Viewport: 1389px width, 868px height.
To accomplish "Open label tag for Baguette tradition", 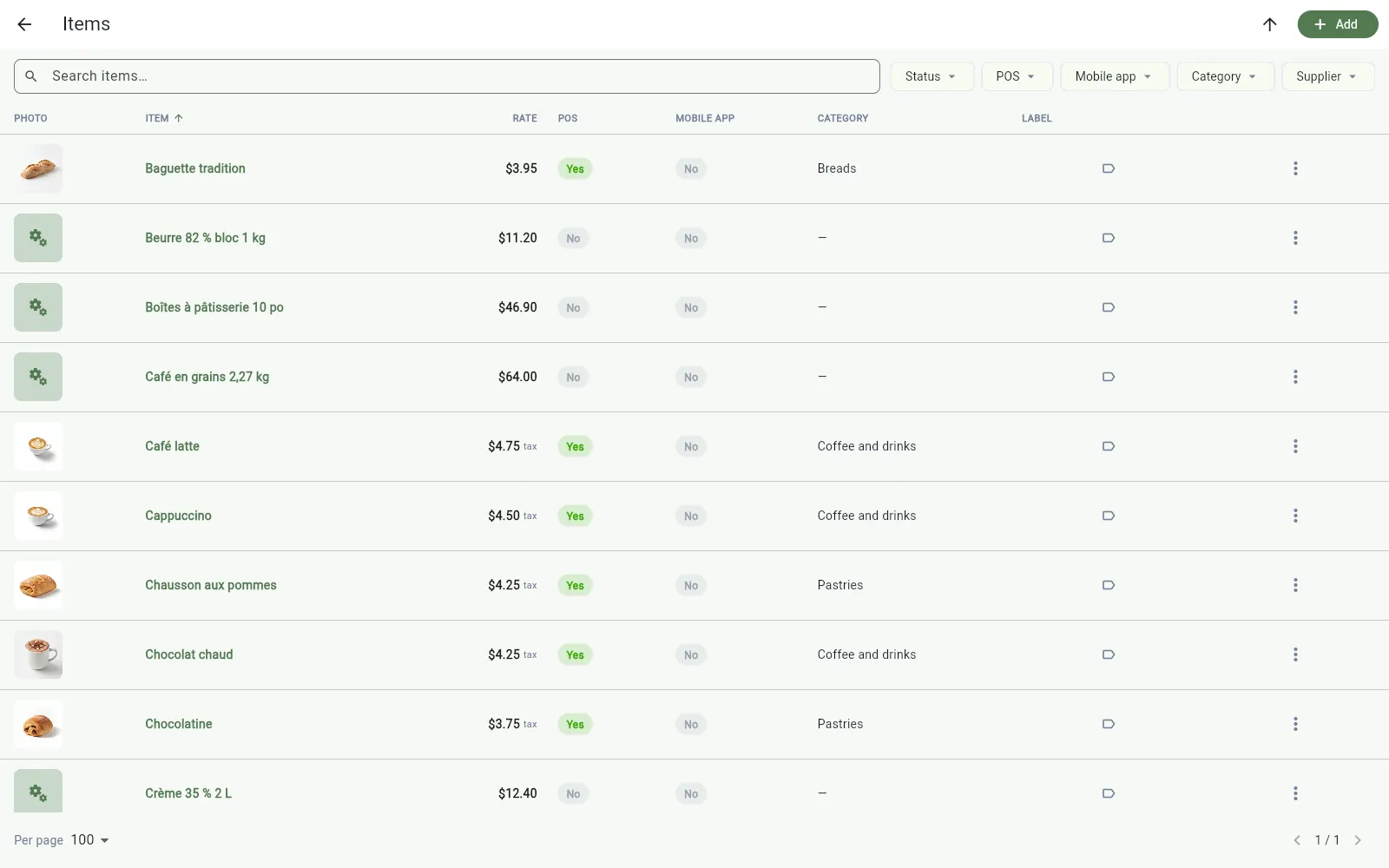I will click(1109, 168).
